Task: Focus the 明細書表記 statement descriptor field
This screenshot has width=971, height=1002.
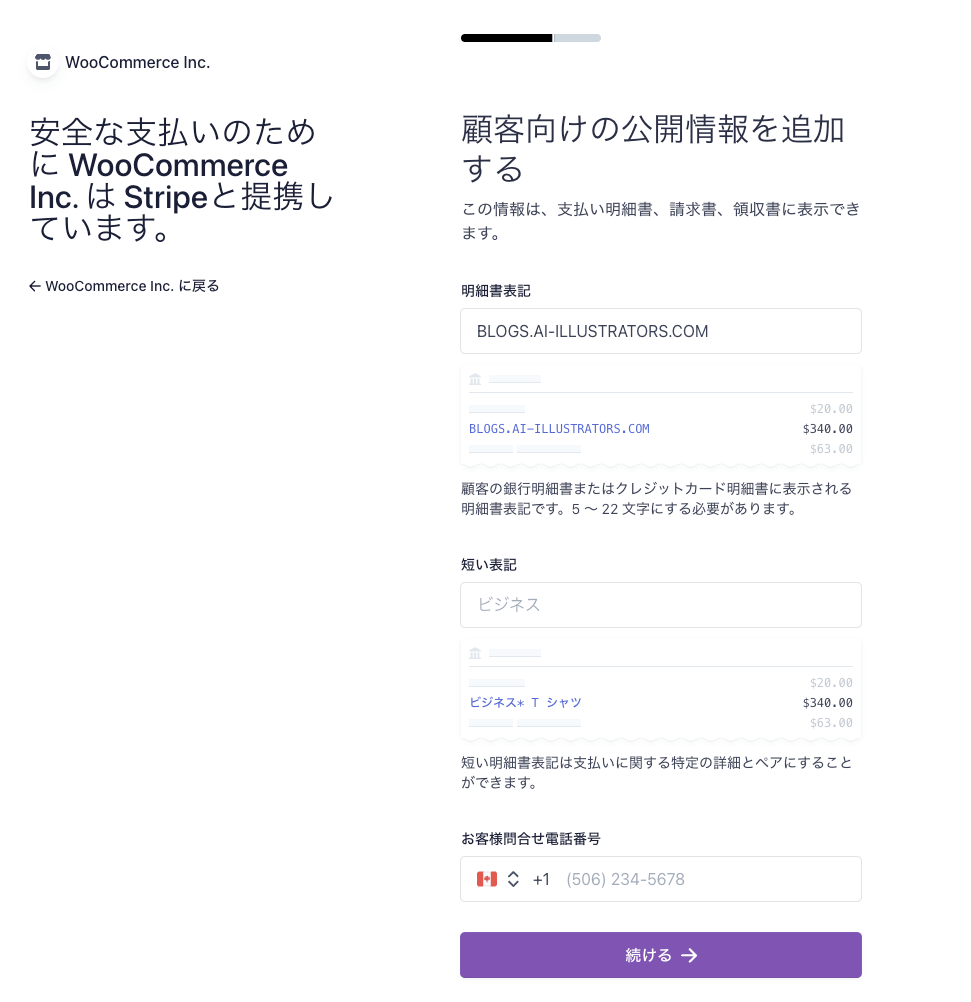Action: click(660, 331)
